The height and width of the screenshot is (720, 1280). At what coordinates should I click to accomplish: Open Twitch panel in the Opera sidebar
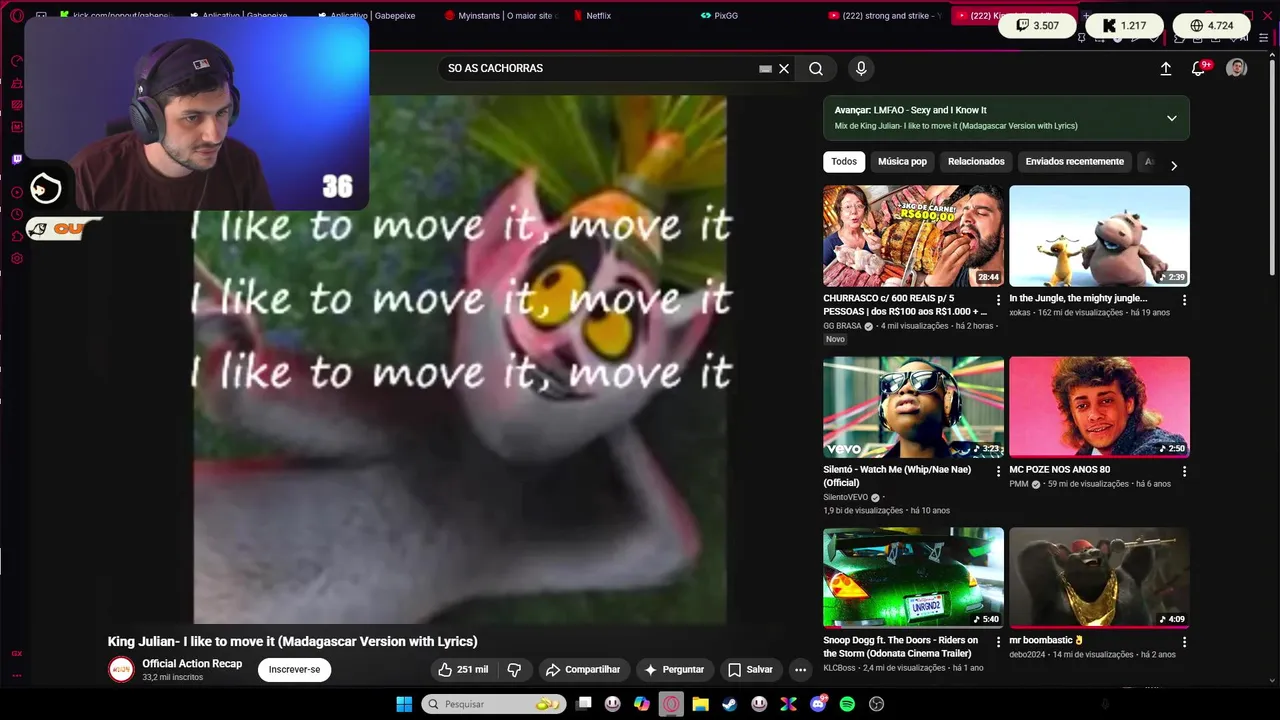click(17, 159)
